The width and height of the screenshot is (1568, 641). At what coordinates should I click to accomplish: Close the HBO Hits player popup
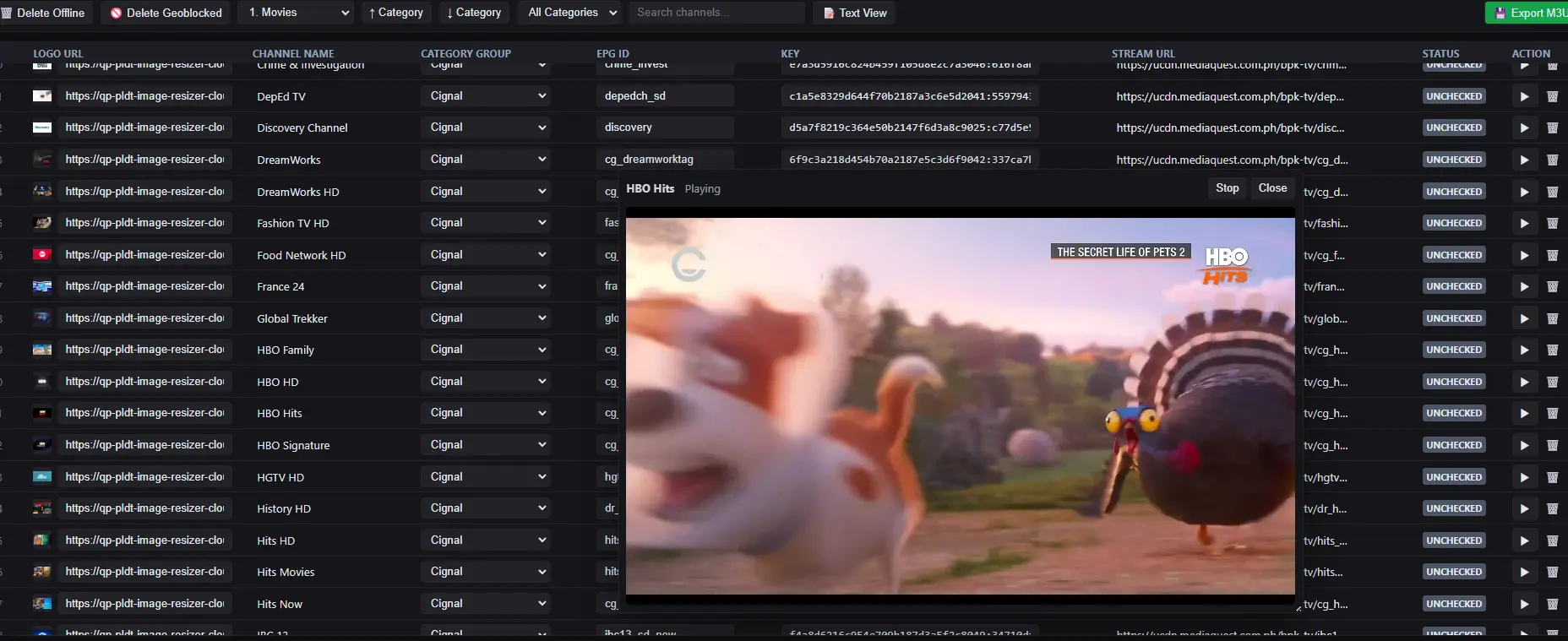point(1272,188)
